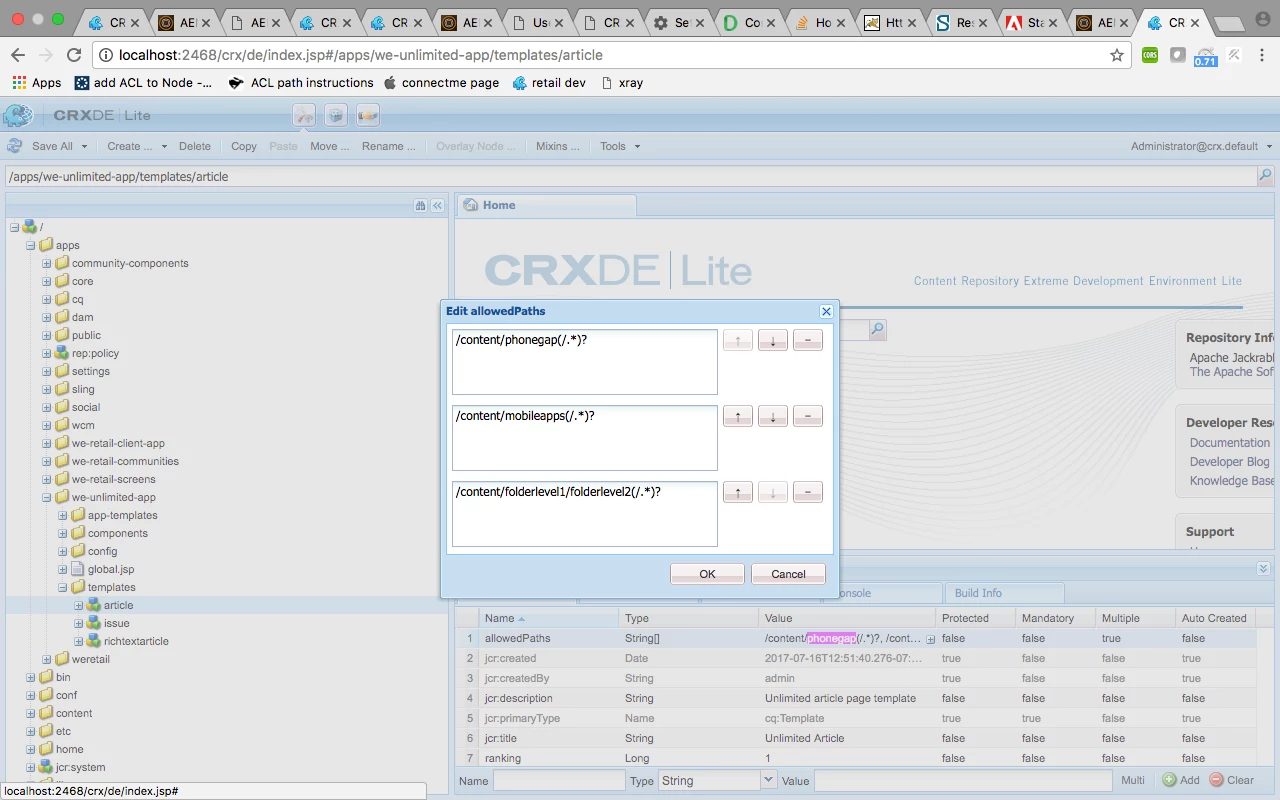Open the Tools menu
Image resolution: width=1280 pixels, height=800 pixels.
coord(619,146)
